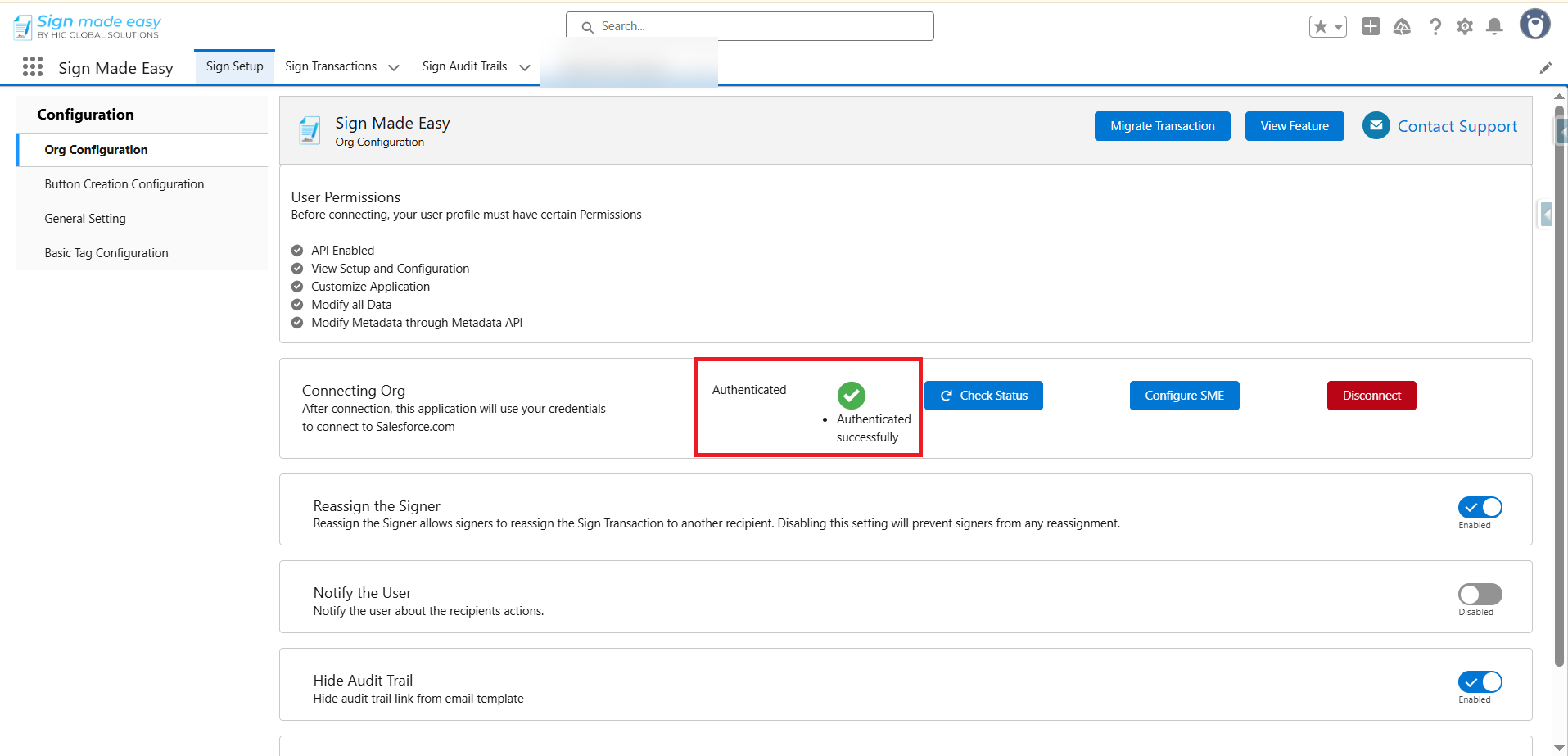Turn off the Hide Audit Trail toggle
Screen dimensions: 1568x756
[x=1480, y=682]
